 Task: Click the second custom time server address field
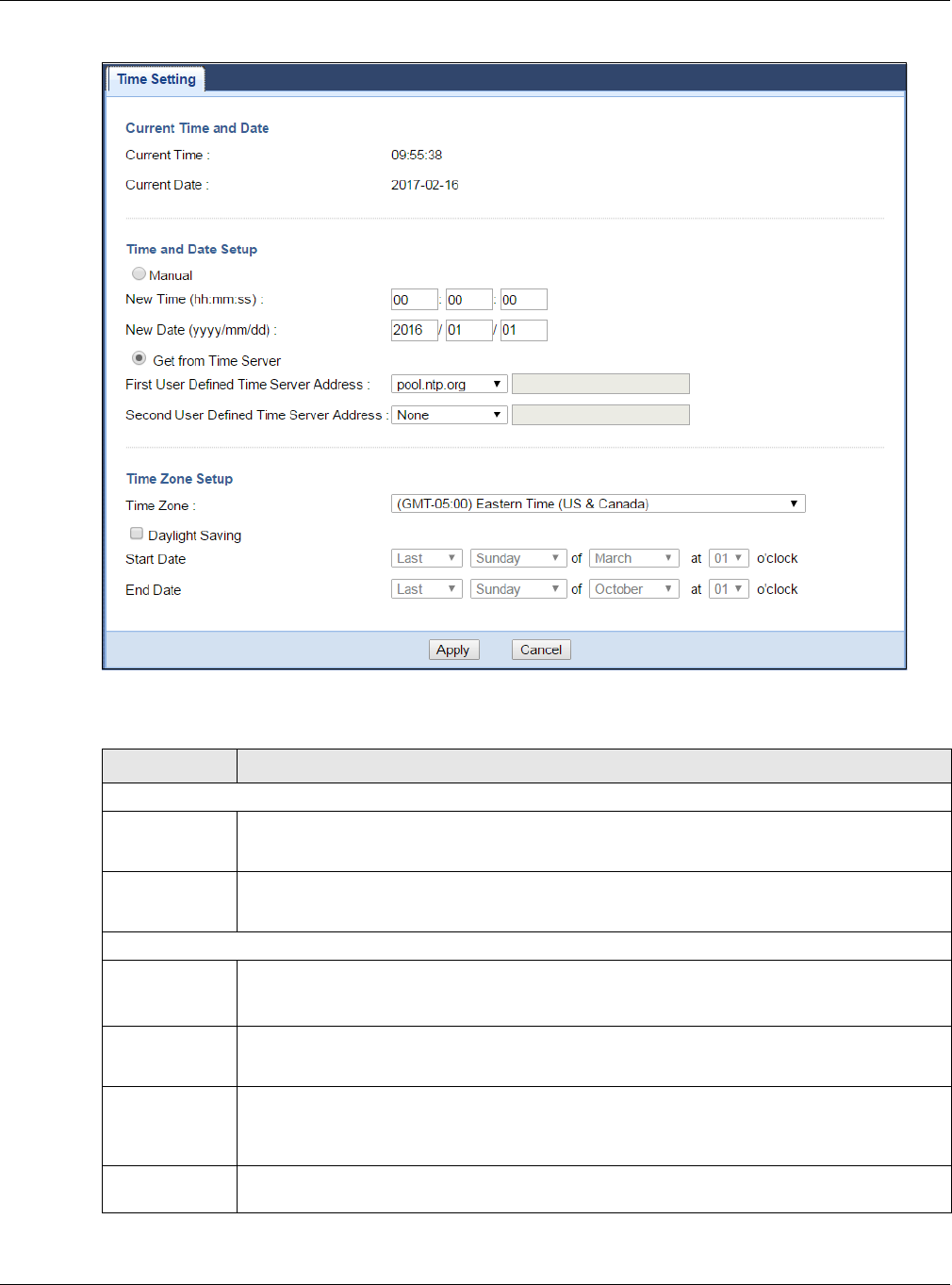click(x=600, y=415)
